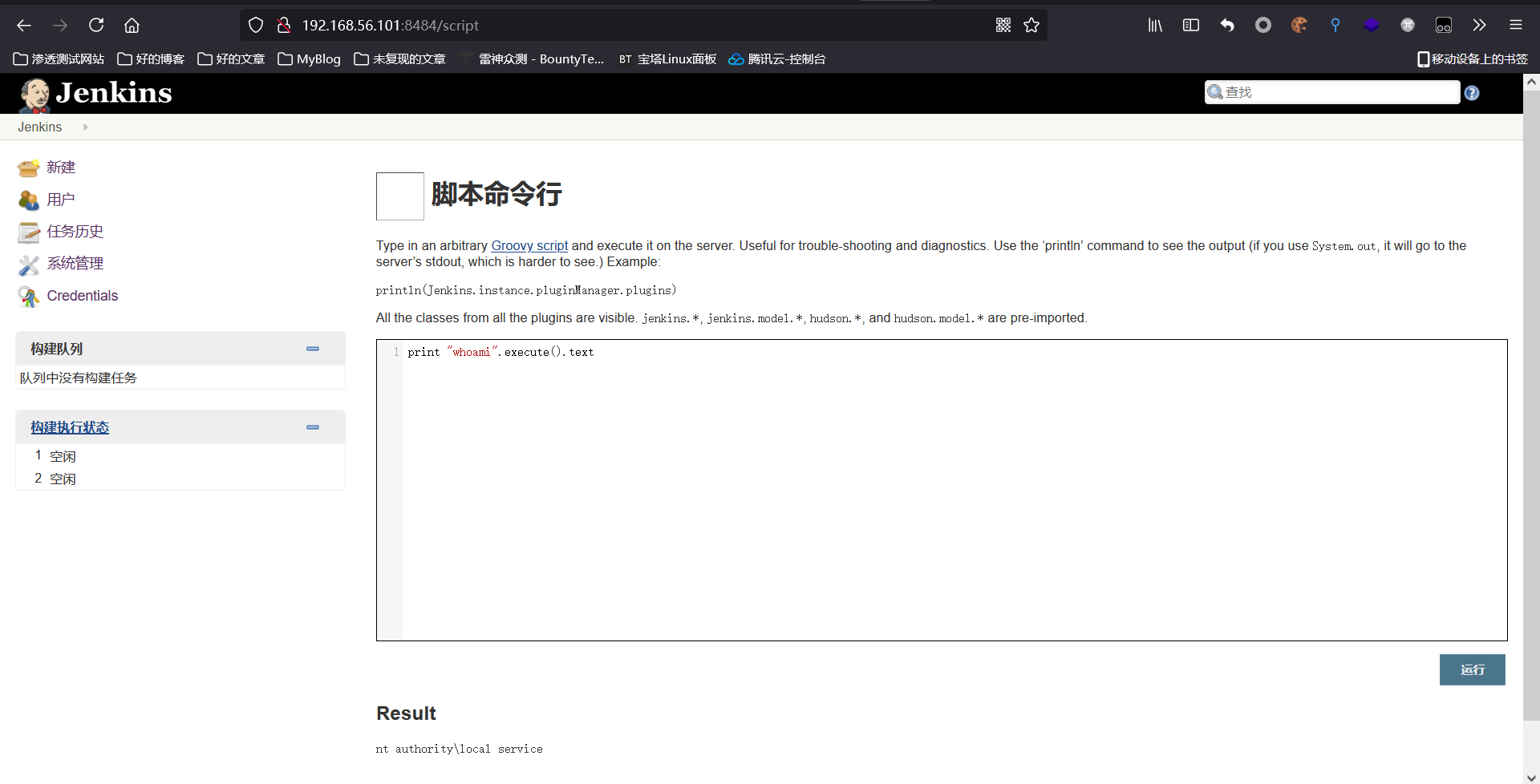This screenshot has width=1540, height=784.
Task: Click the 任务历史 build history icon
Action: [x=29, y=232]
